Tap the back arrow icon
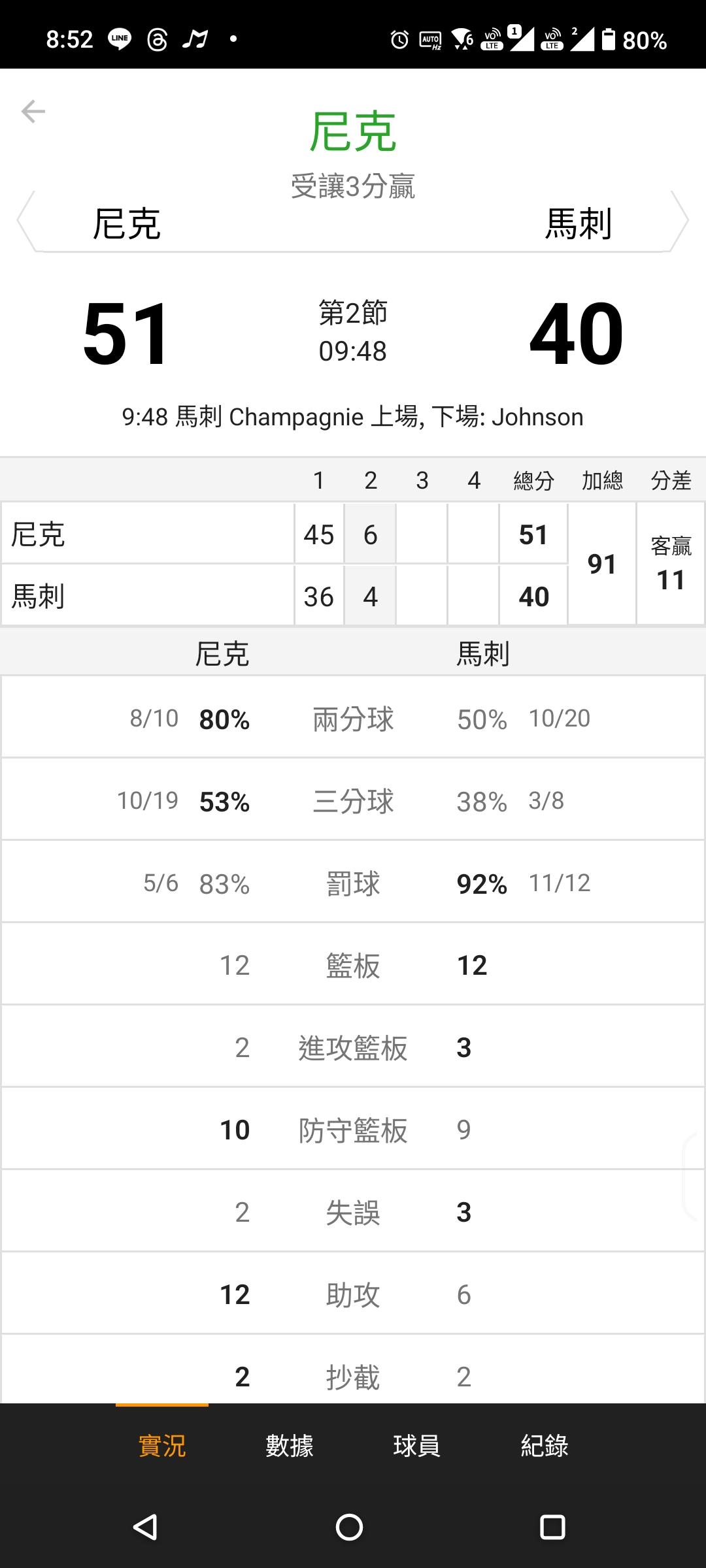 pyautogui.click(x=33, y=112)
